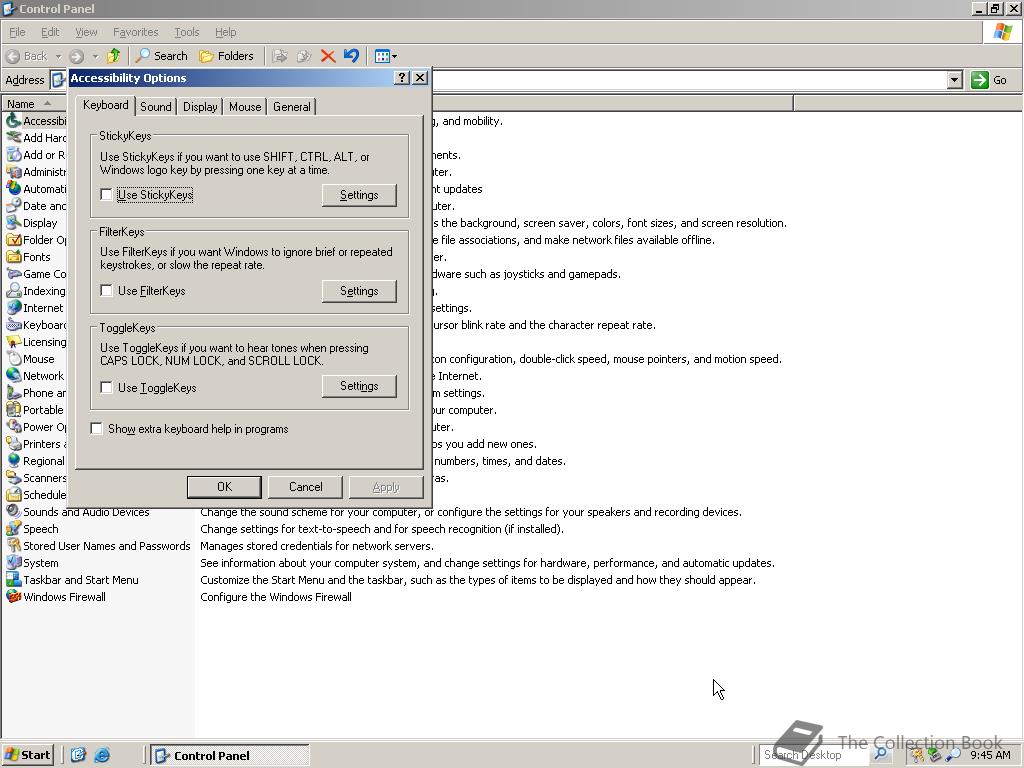
Task: Click the Move To toolbar icon
Action: point(280,56)
